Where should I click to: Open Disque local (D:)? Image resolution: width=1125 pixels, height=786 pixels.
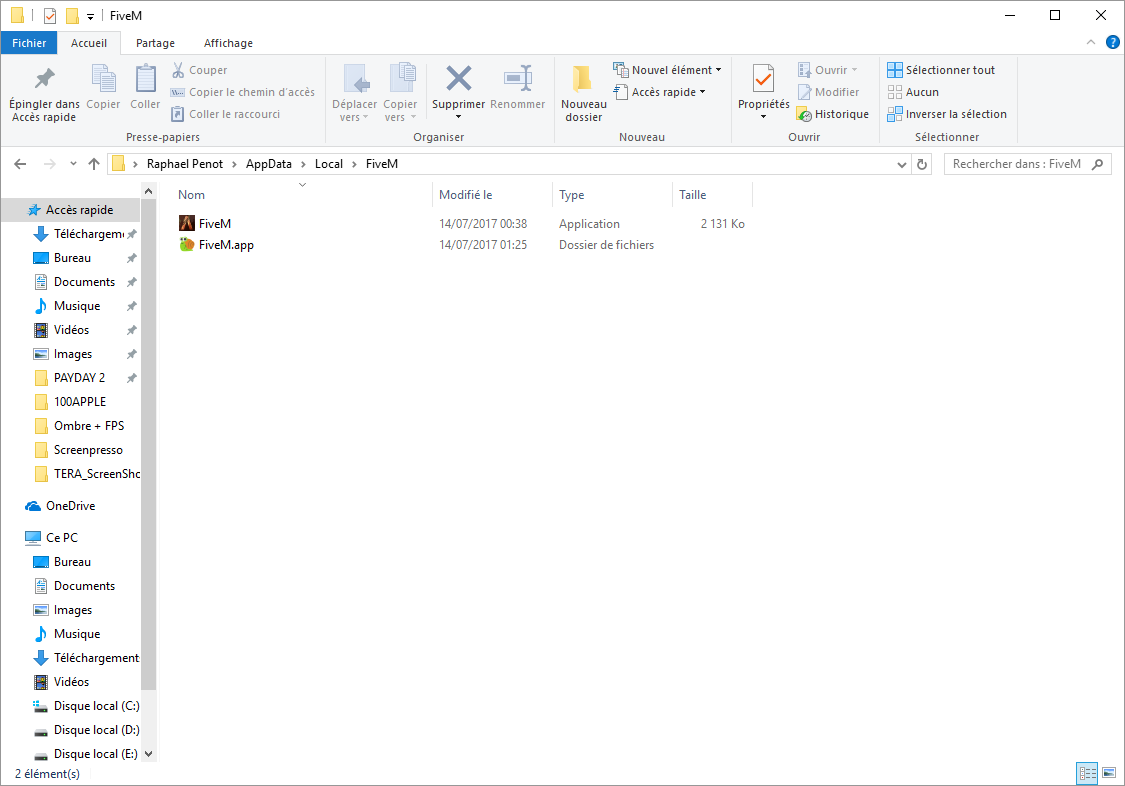86,730
